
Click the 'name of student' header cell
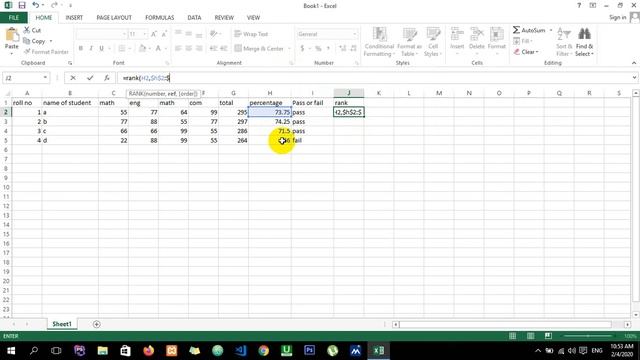[x=70, y=103]
